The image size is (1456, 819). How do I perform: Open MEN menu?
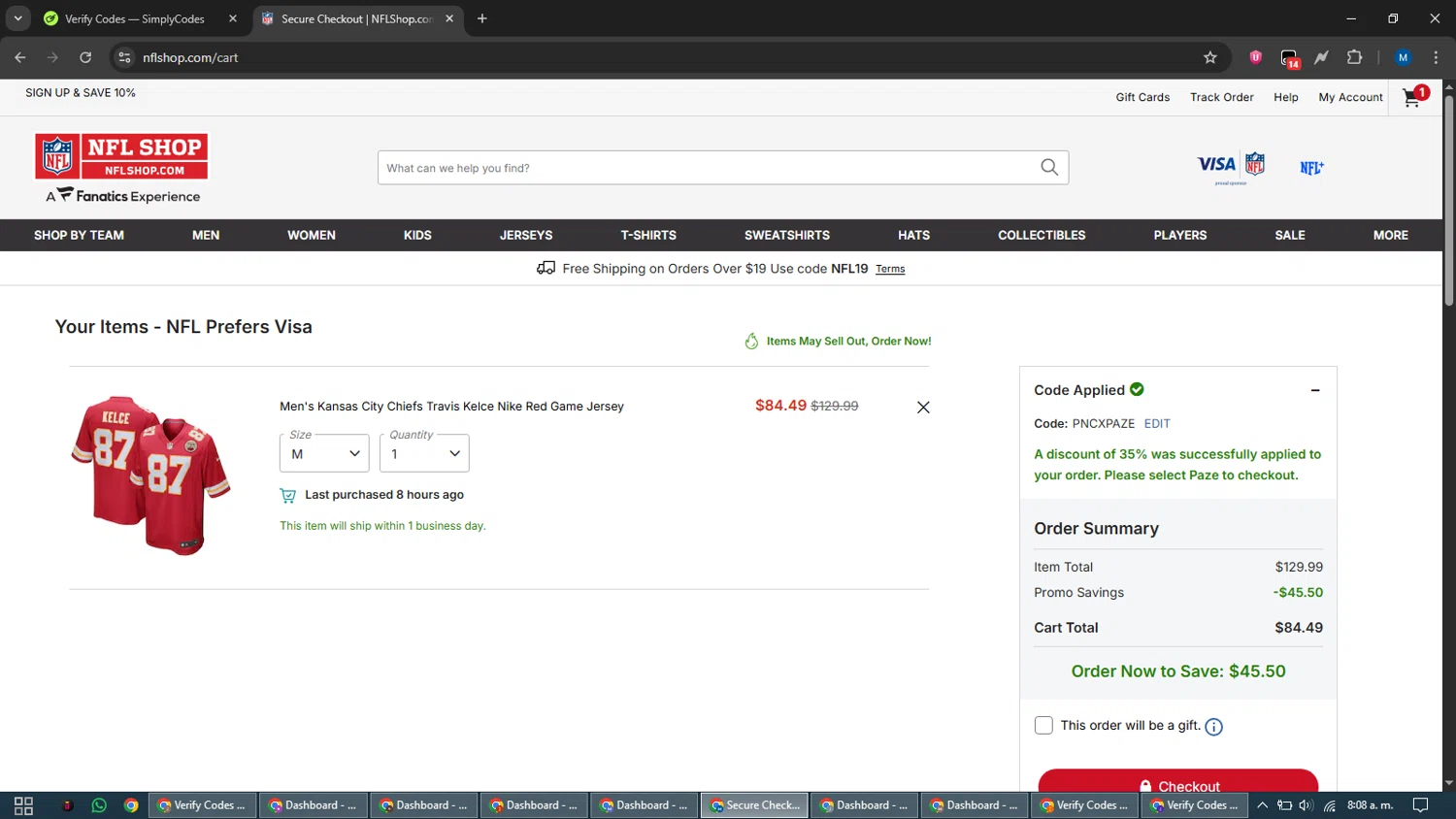point(206,235)
